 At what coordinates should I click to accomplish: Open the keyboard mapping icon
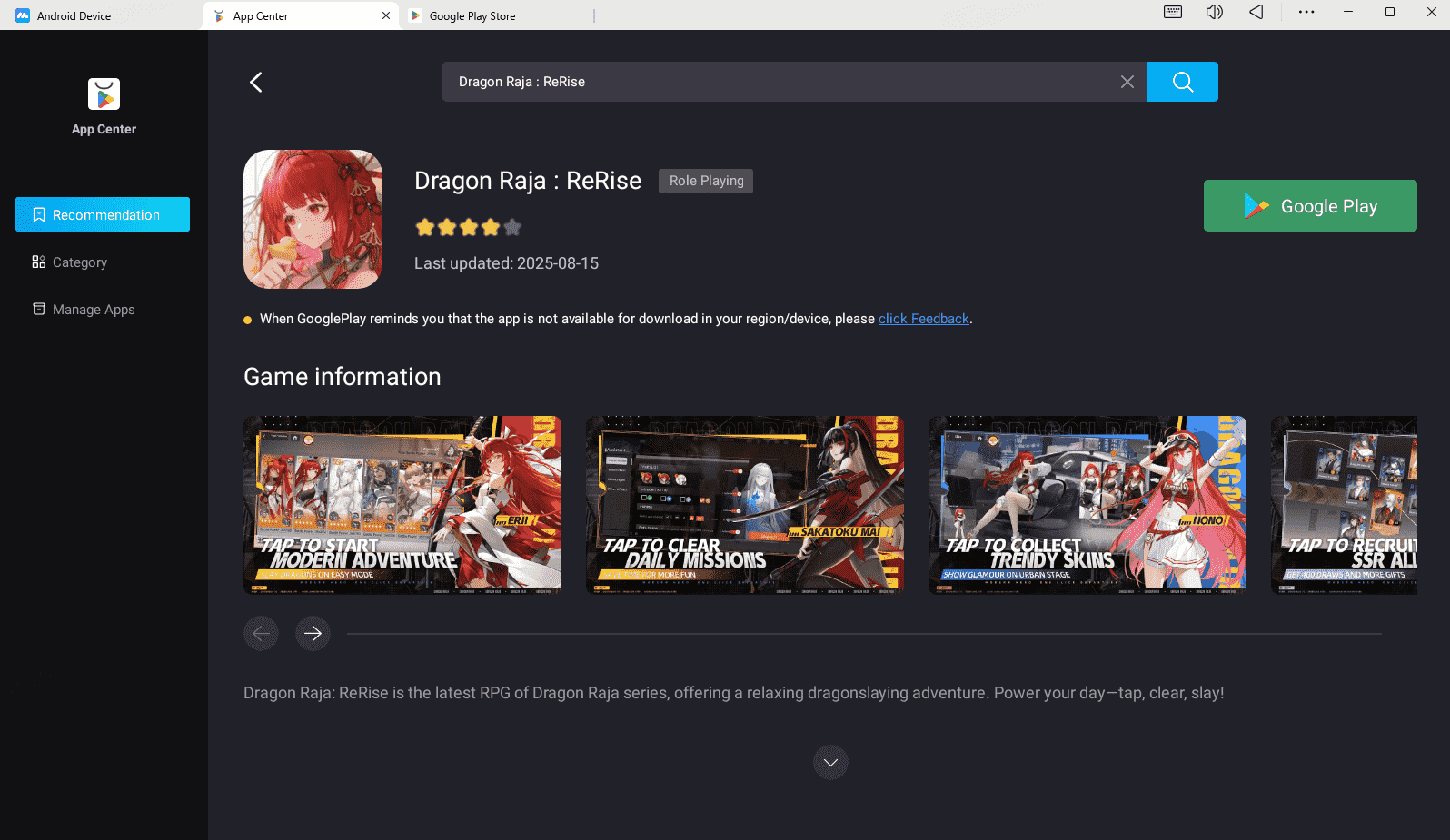point(1173,12)
